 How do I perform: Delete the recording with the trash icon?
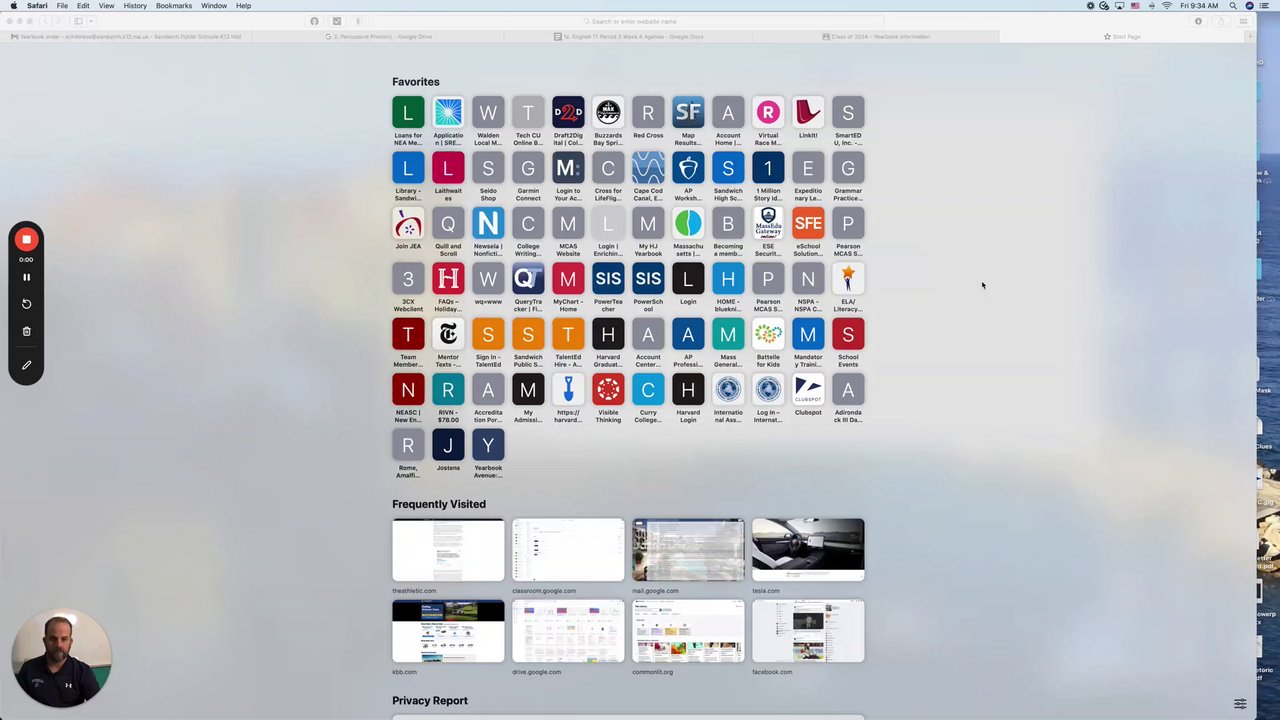click(x=27, y=331)
